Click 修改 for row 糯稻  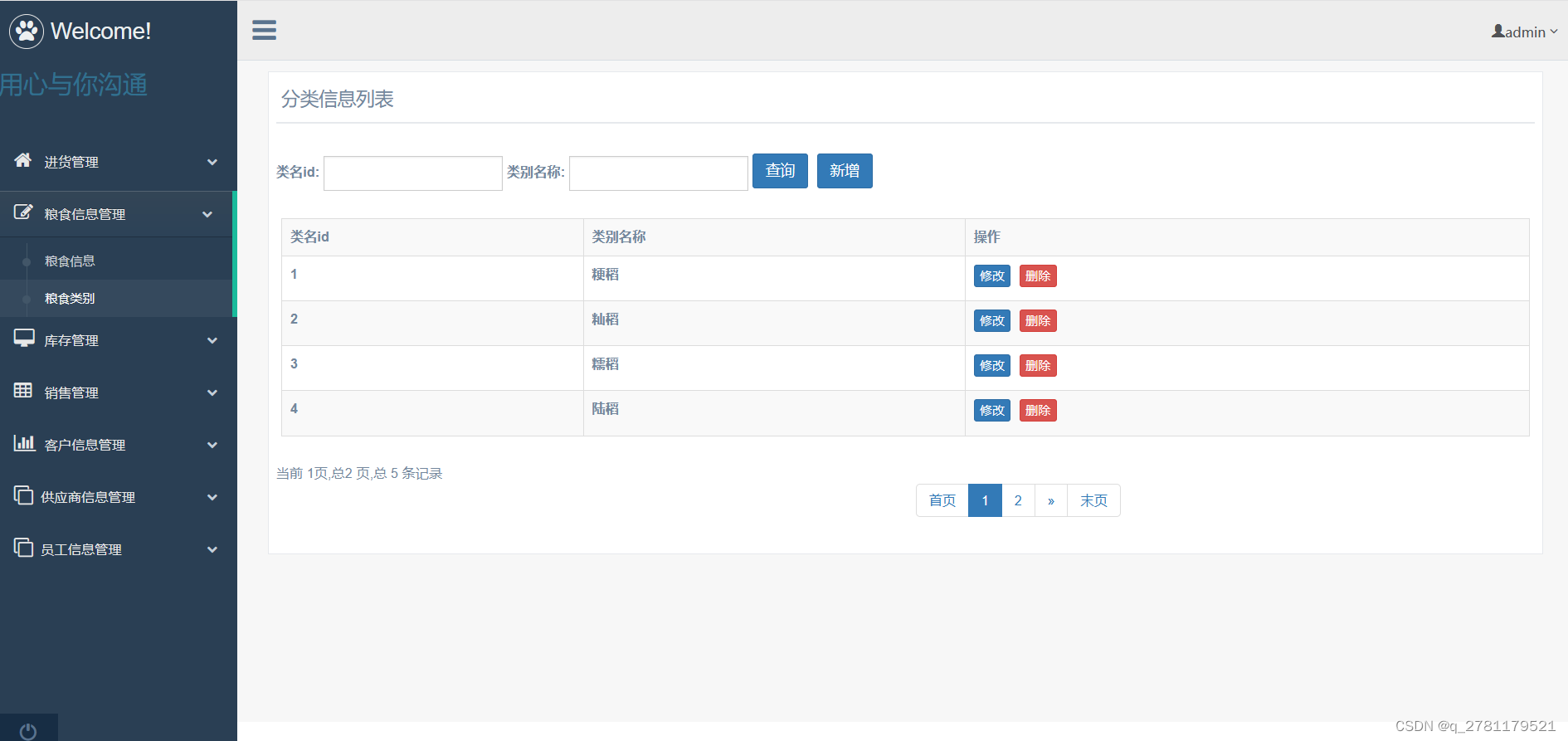[992, 366]
